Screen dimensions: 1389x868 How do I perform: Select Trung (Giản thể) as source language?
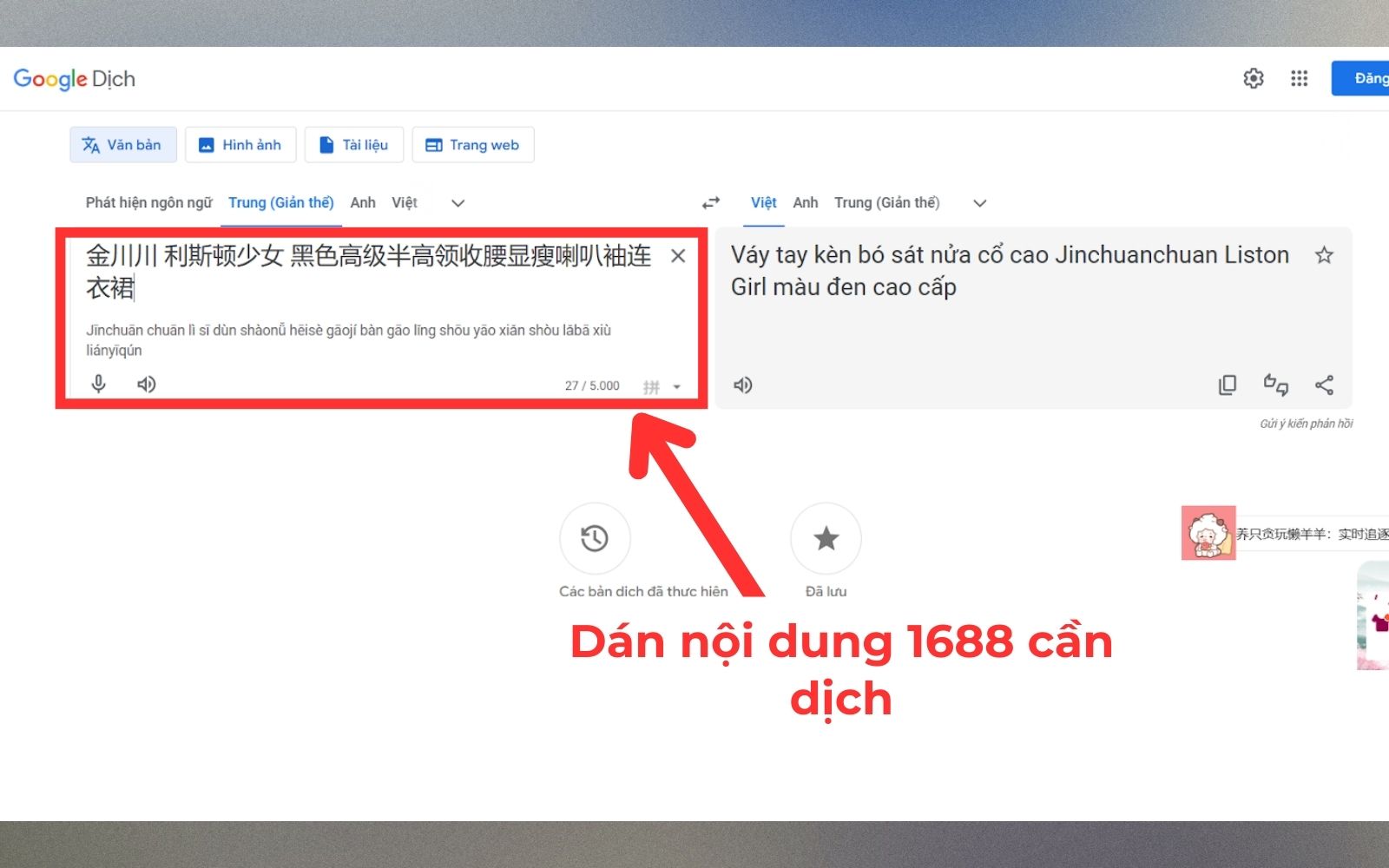coord(280,202)
